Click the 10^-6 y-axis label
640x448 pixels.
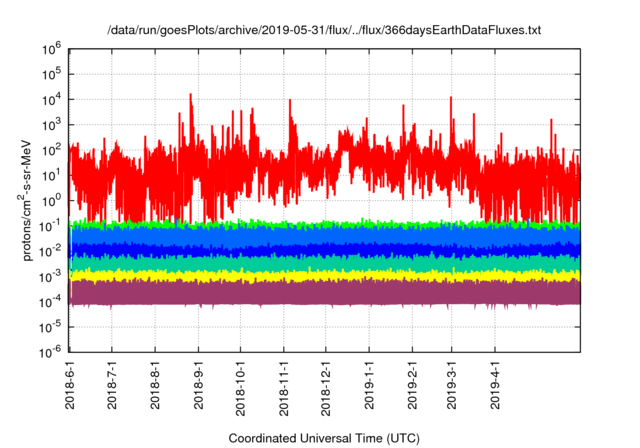(50, 351)
